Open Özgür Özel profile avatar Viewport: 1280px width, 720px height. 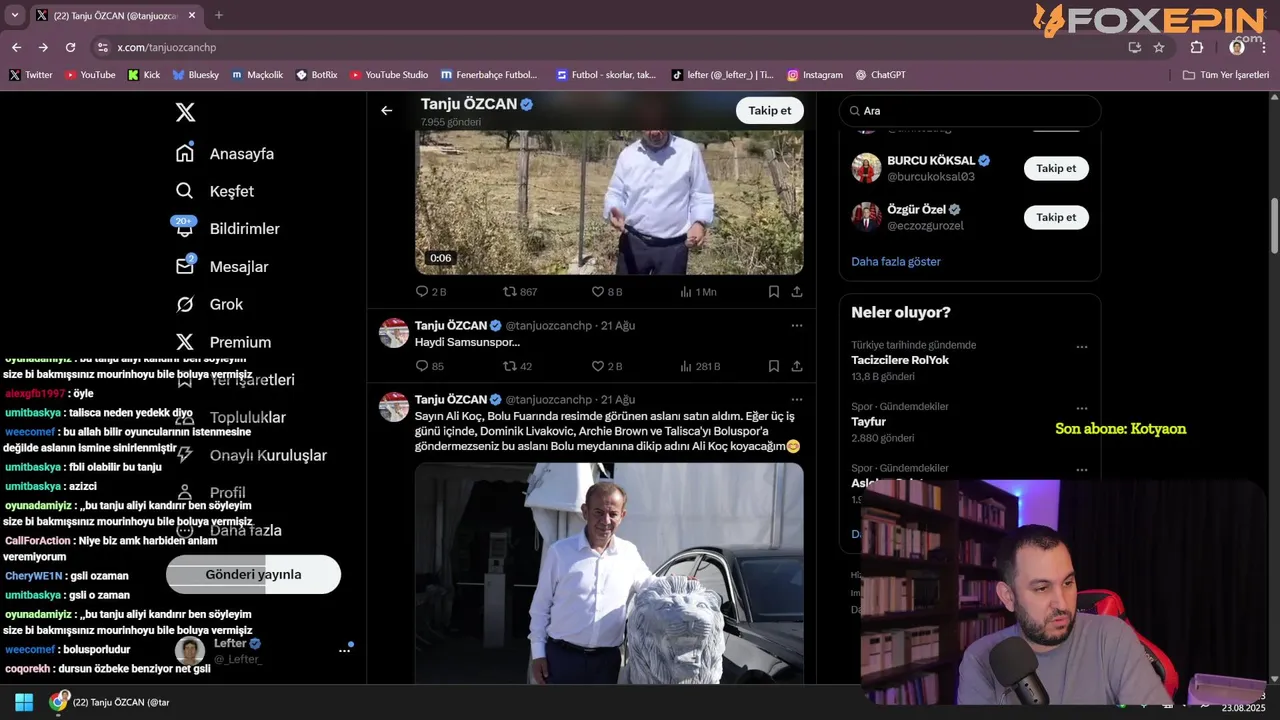point(866,217)
